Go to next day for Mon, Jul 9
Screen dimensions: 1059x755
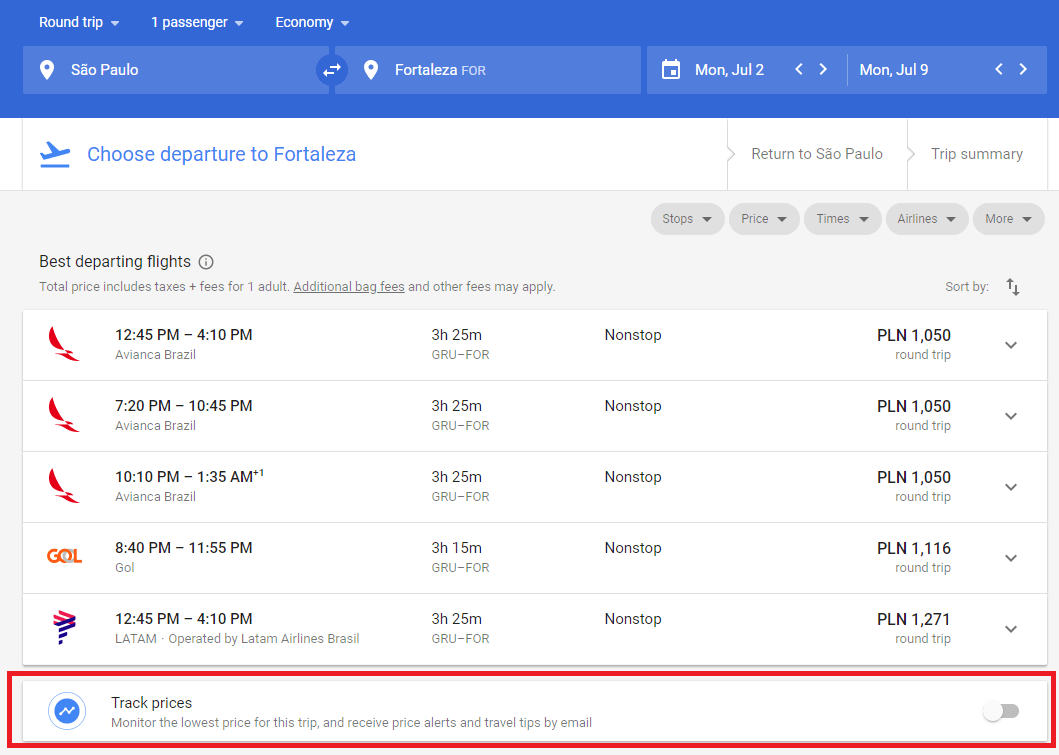tap(1023, 69)
